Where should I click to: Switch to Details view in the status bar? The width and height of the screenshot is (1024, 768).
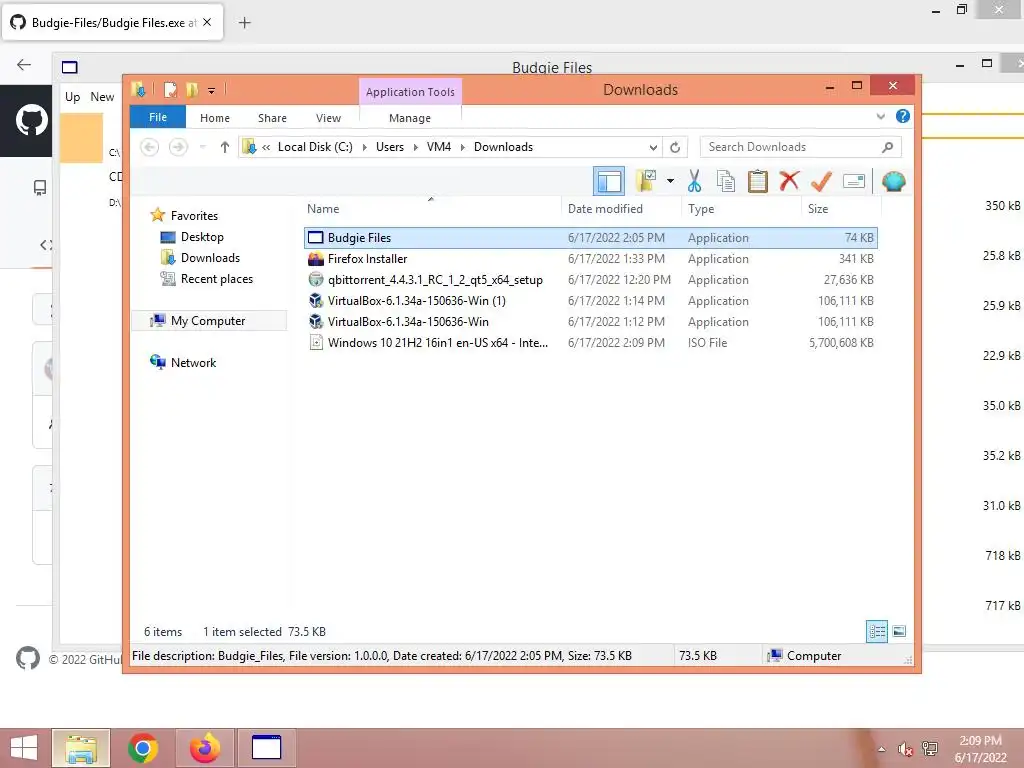point(877,631)
